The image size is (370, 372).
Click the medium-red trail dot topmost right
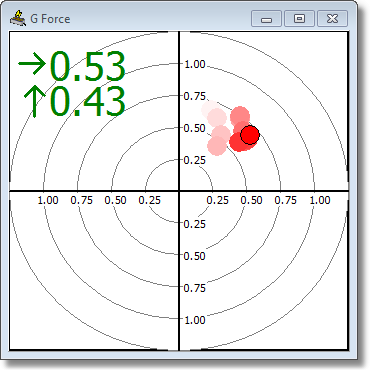pyautogui.click(x=240, y=116)
